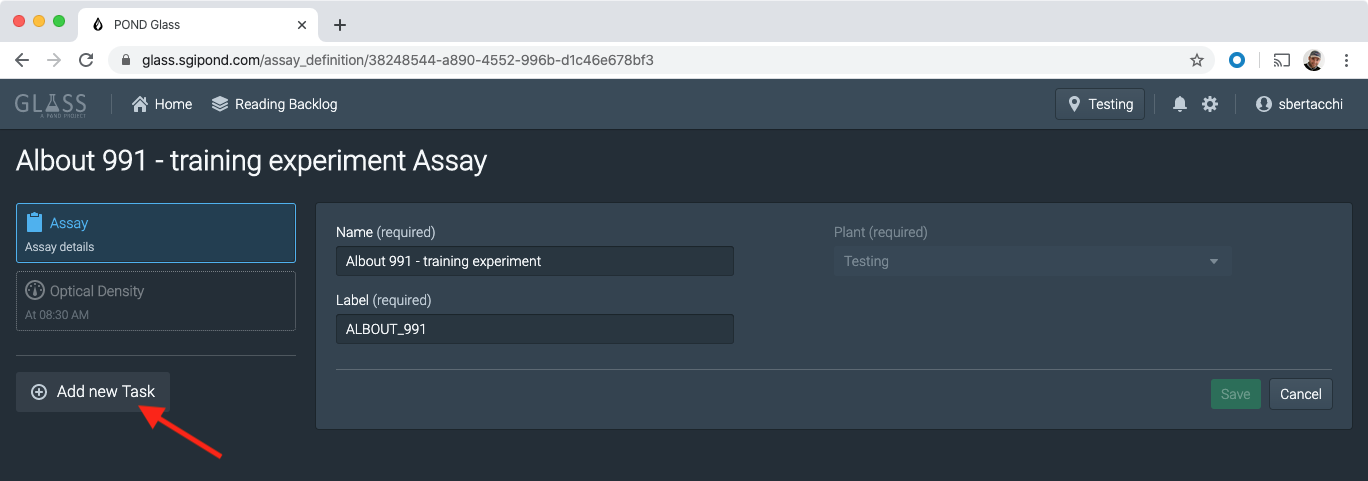Click the Testing location button
The width and height of the screenshot is (1368, 481).
coord(1100,104)
